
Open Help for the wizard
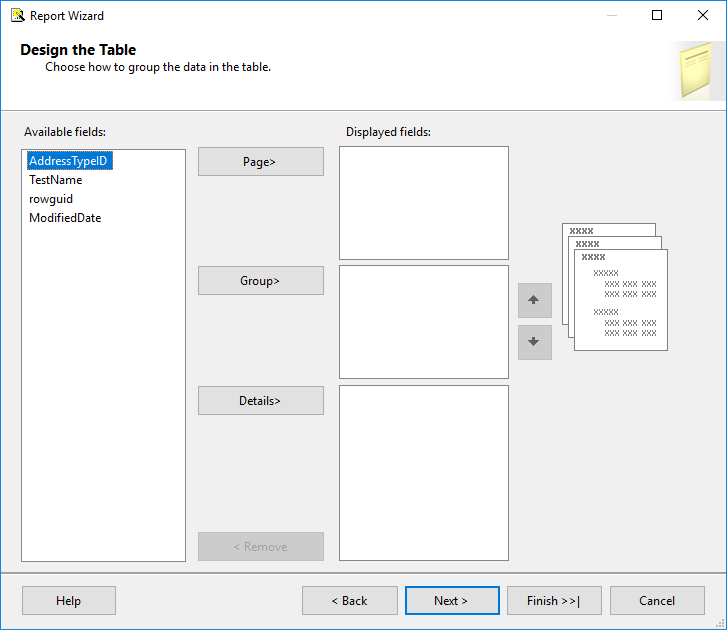coord(68,601)
